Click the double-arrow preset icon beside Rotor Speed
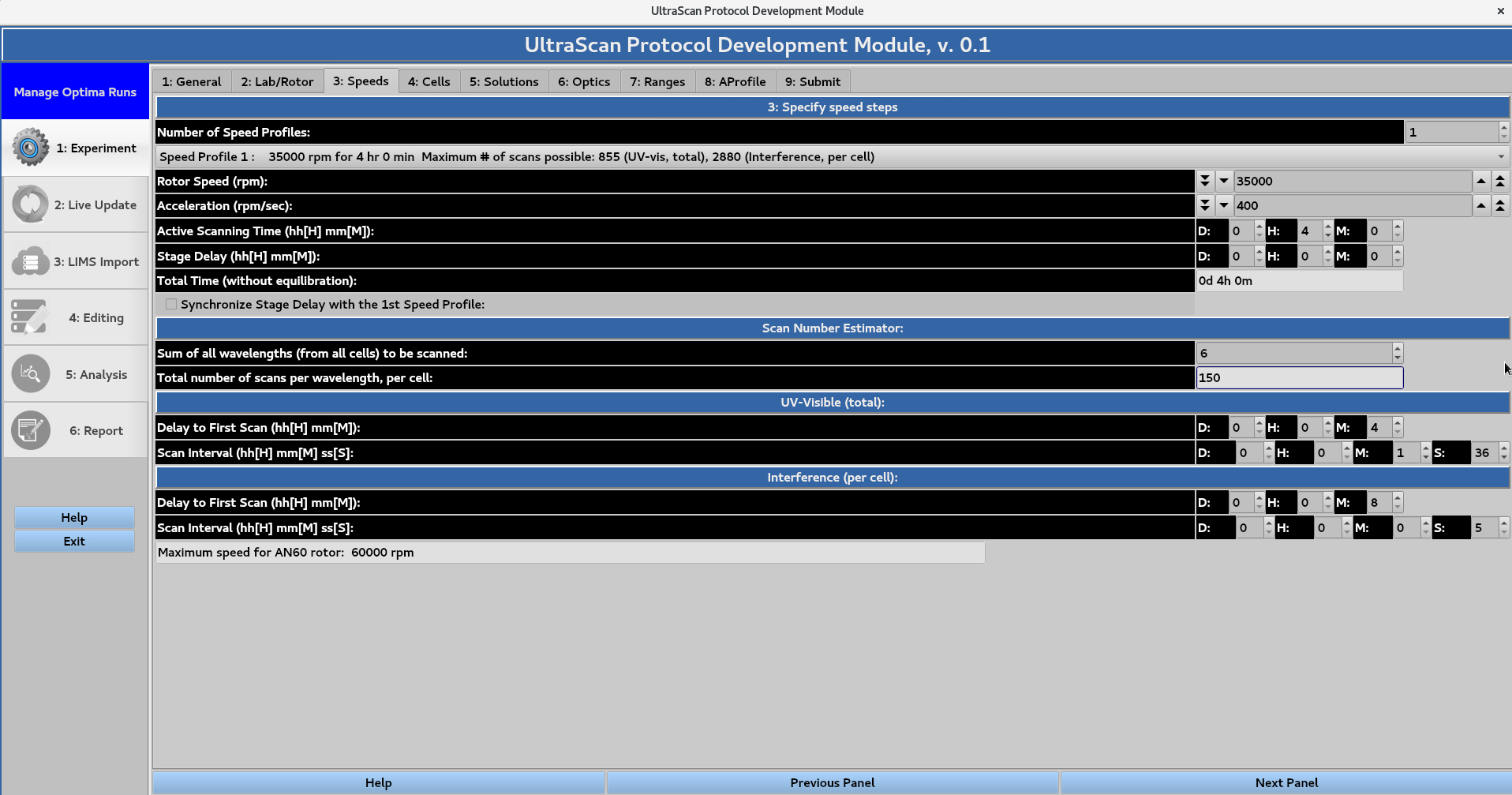 coord(1205,181)
